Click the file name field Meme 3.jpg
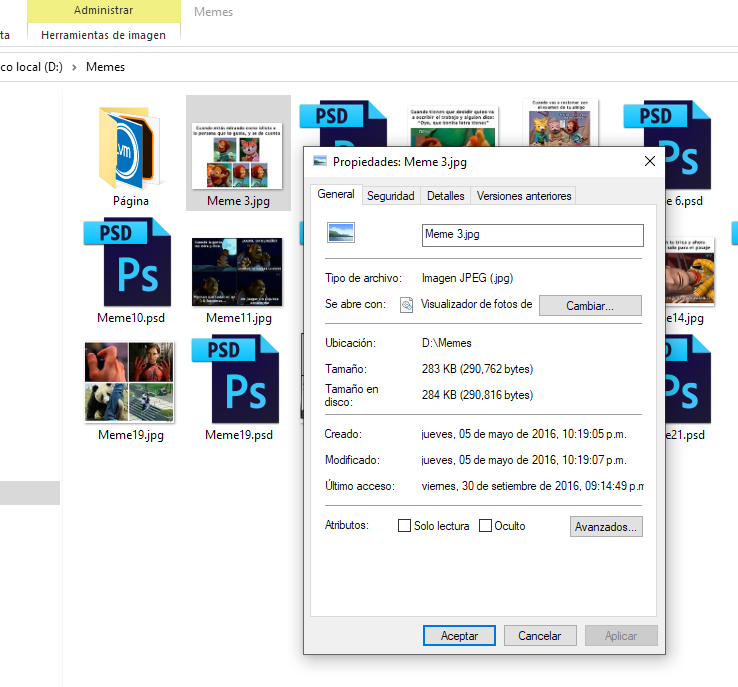Image resolution: width=738 pixels, height=687 pixels. pyautogui.click(x=532, y=235)
